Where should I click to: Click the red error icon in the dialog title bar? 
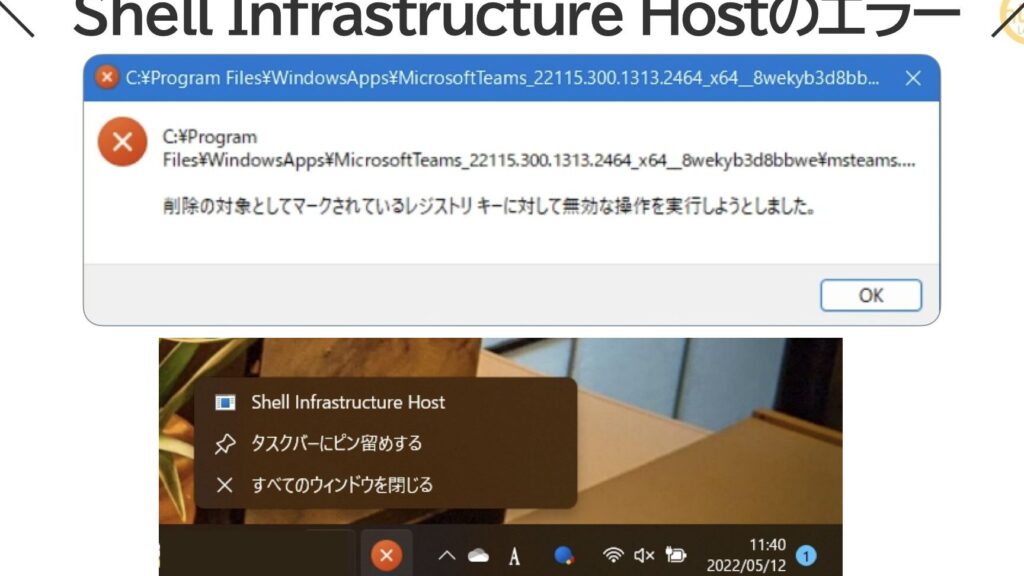click(106, 78)
